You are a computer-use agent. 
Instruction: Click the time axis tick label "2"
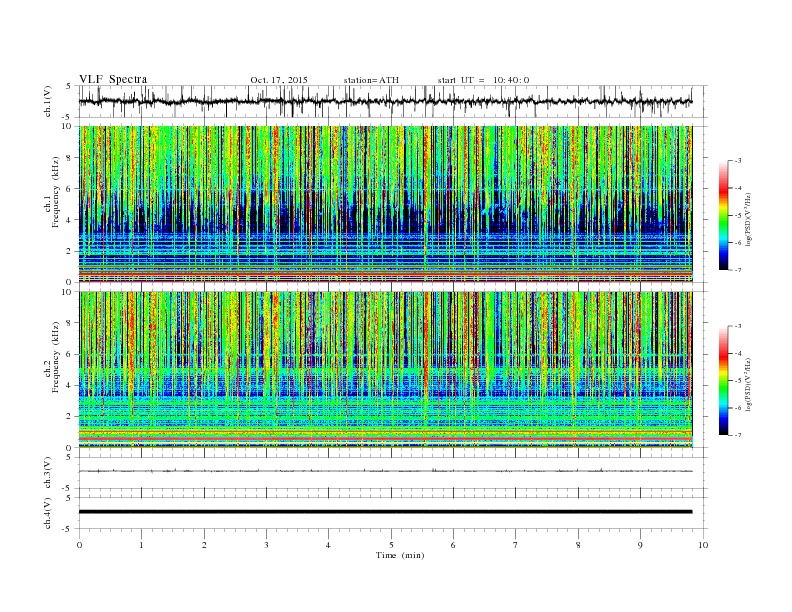click(x=204, y=545)
